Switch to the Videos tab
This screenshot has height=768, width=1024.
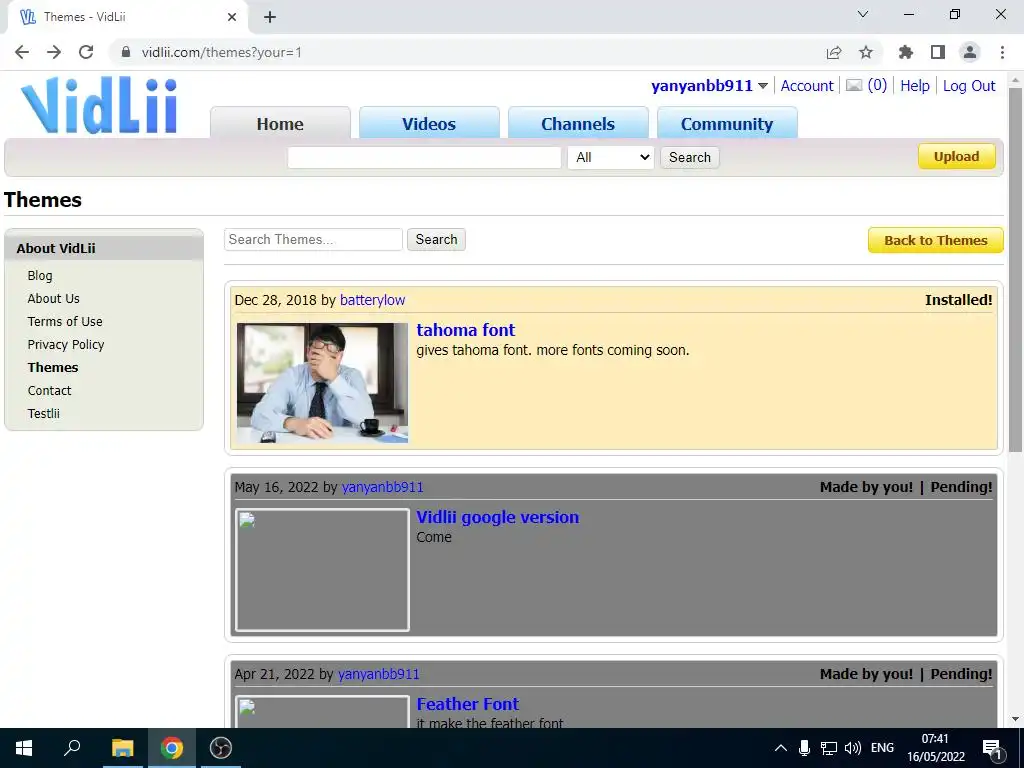coord(429,123)
